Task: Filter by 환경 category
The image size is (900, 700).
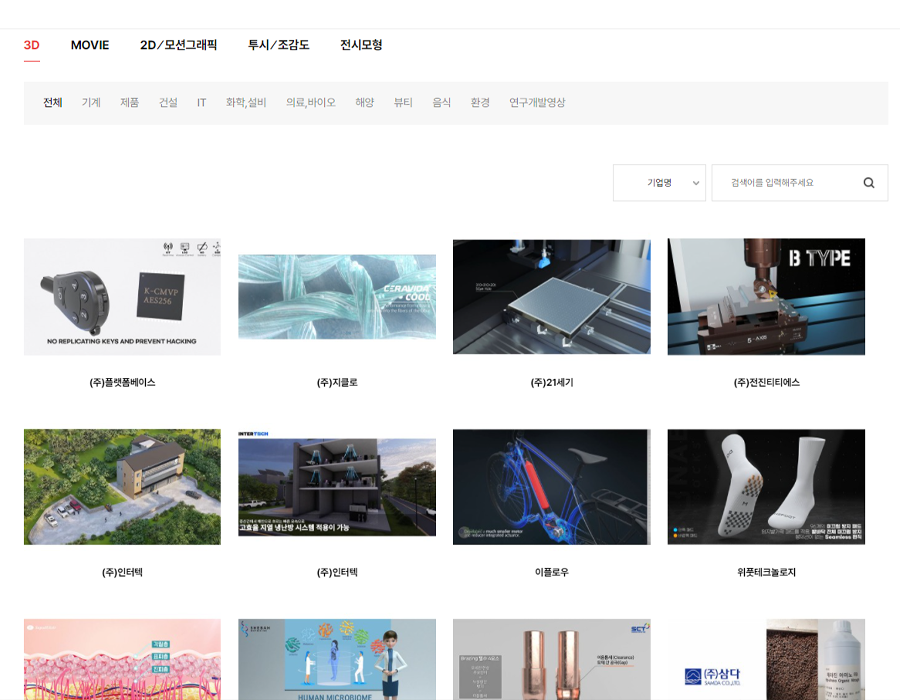Action: tap(480, 103)
